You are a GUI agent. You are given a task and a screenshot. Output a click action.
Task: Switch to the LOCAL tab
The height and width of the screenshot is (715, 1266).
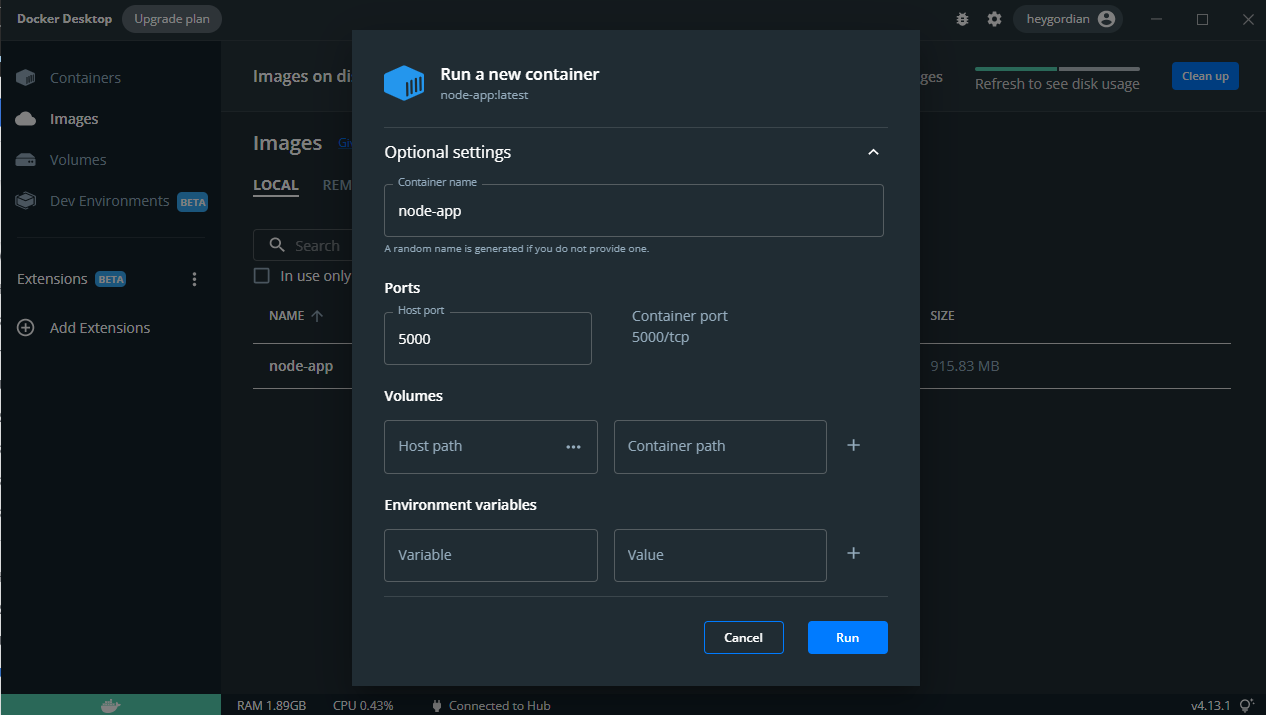click(276, 186)
